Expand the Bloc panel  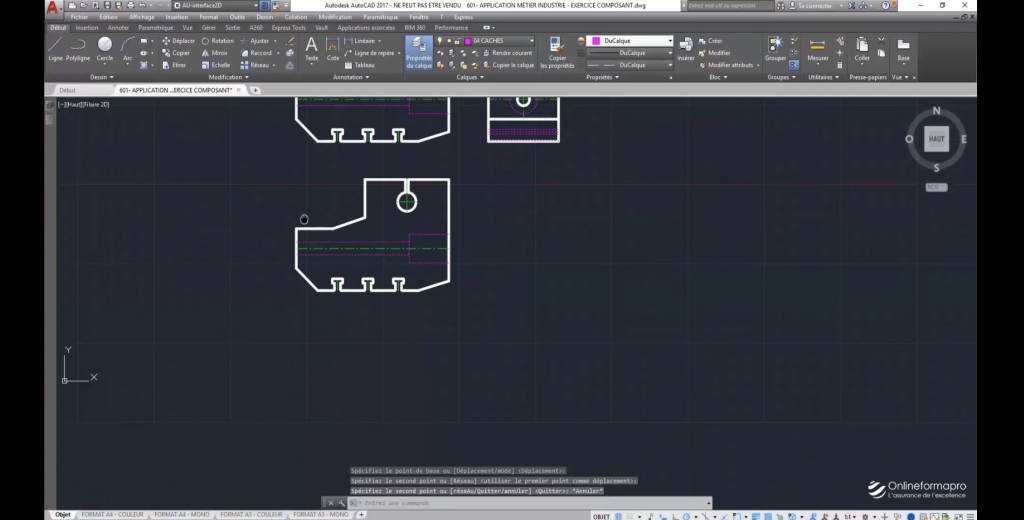(718, 77)
